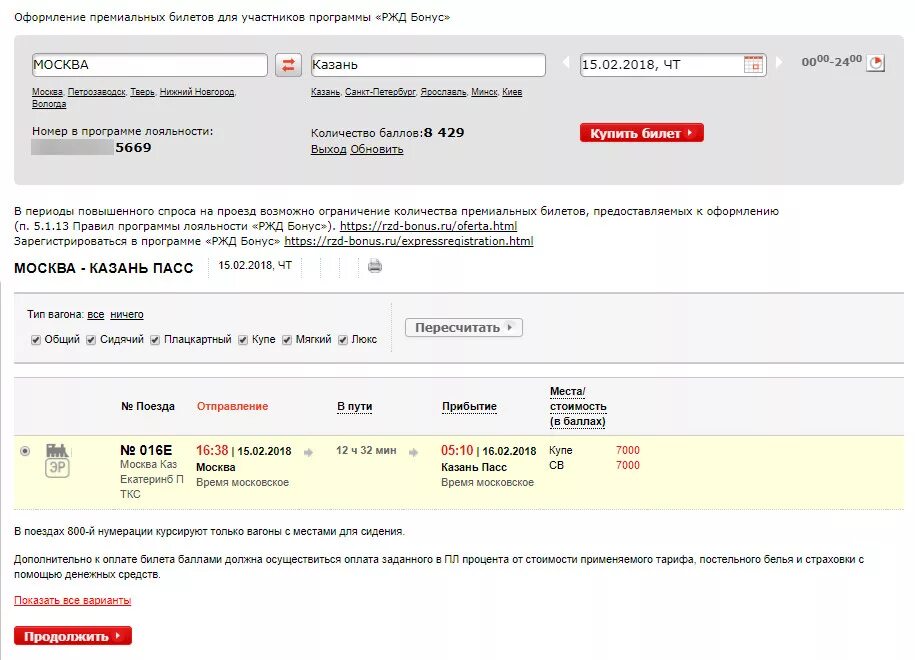915x660 pixels.
Task: Print the train schedule icon
Action: point(375,266)
